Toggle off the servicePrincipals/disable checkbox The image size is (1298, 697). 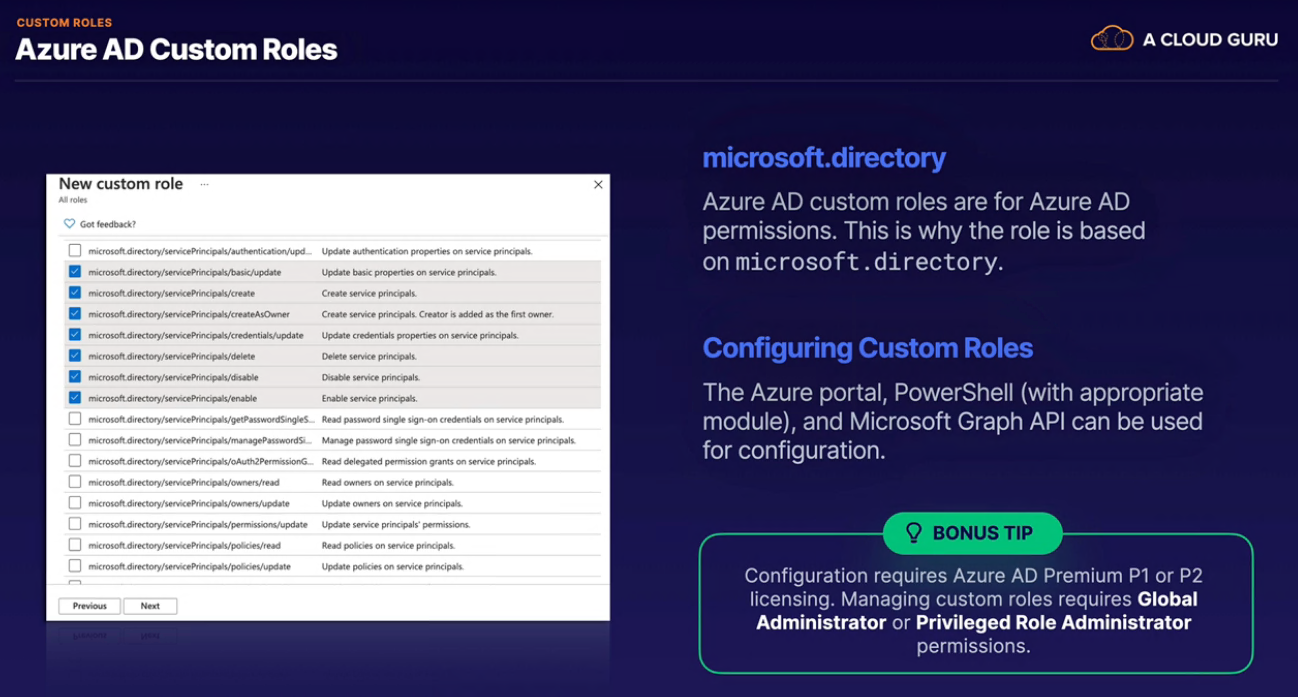tap(75, 377)
